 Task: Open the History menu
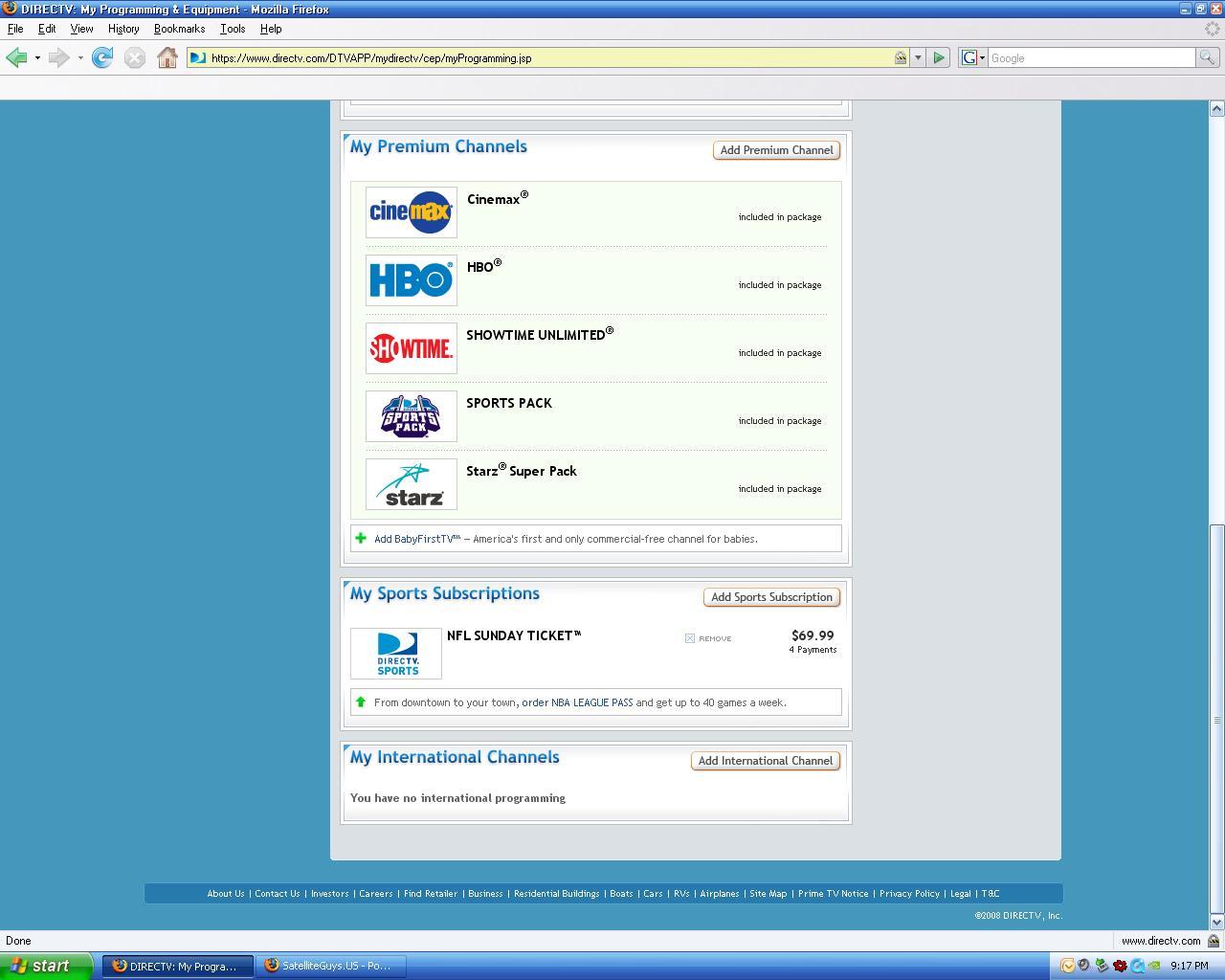(x=123, y=29)
